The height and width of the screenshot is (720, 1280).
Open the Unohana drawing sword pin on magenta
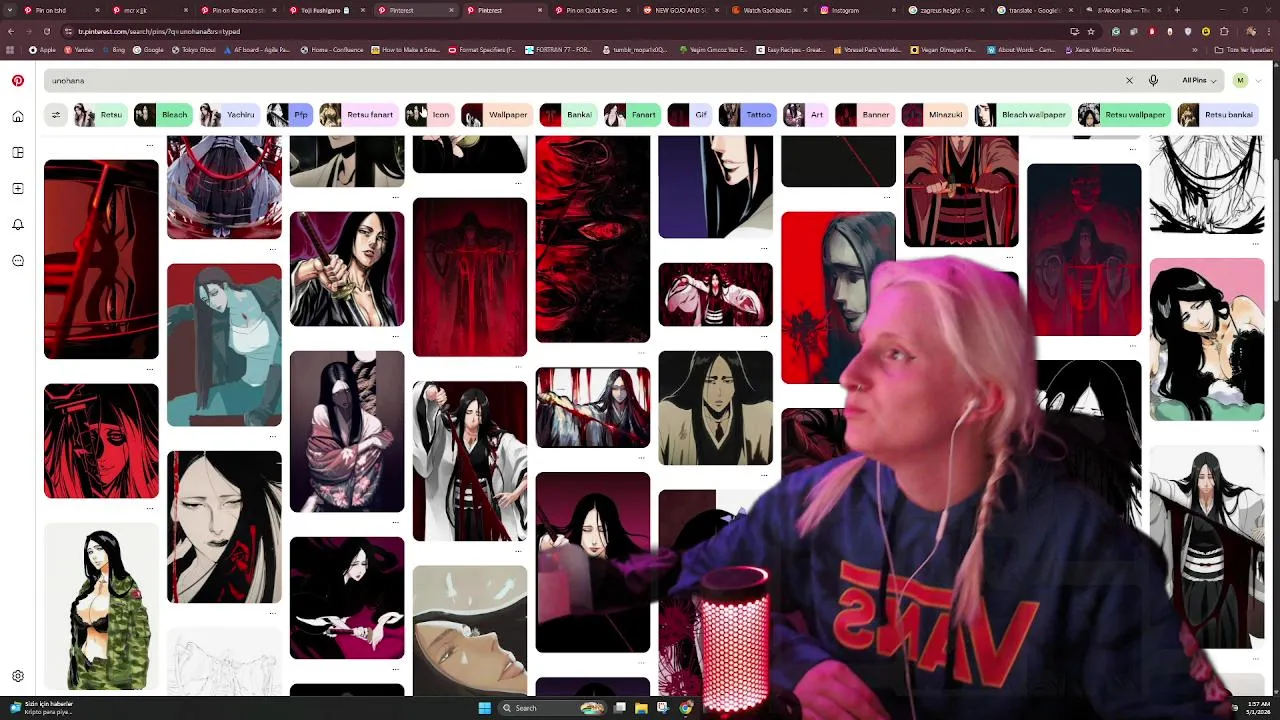pos(347,268)
